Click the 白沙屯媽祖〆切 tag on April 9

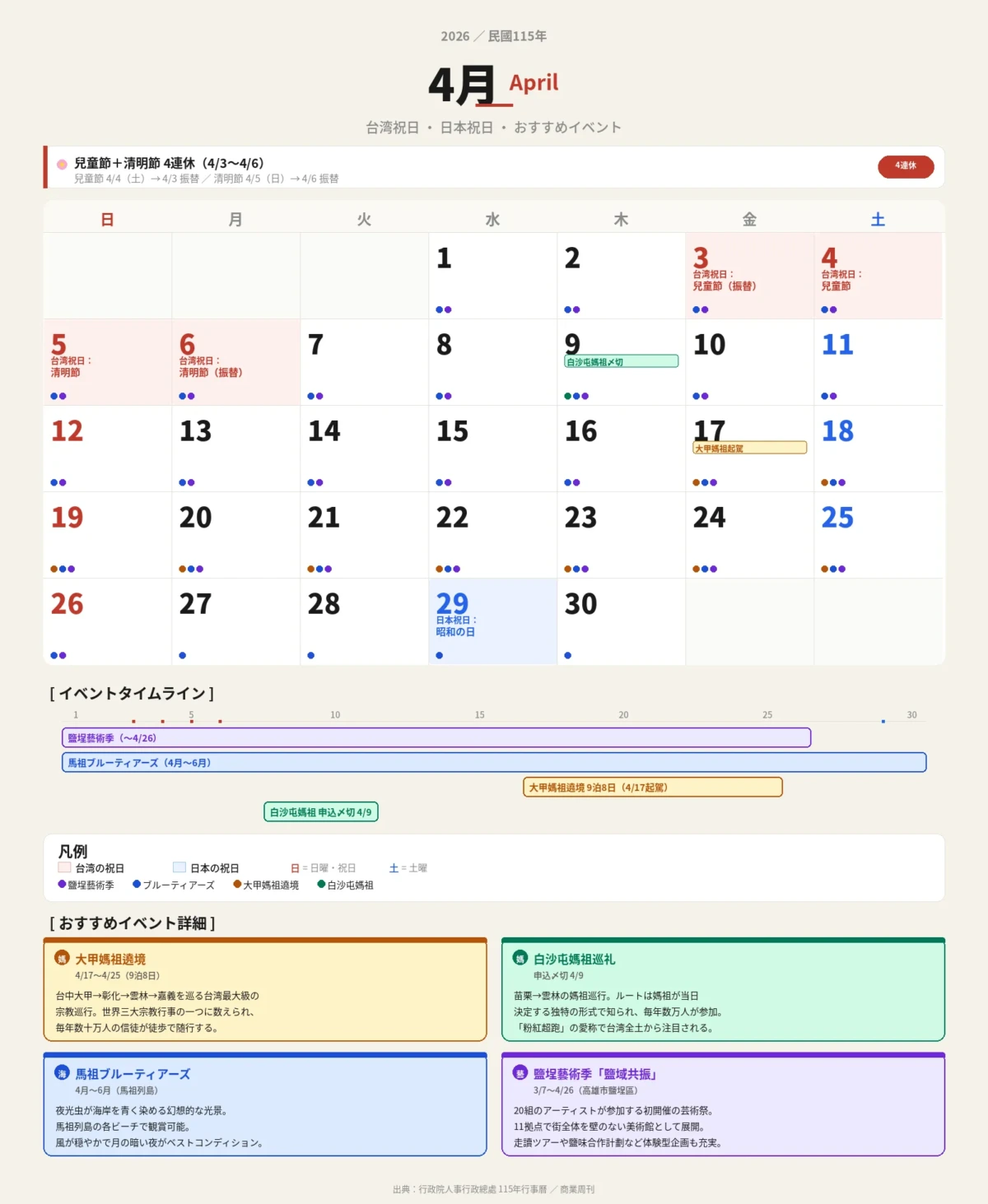tap(621, 361)
